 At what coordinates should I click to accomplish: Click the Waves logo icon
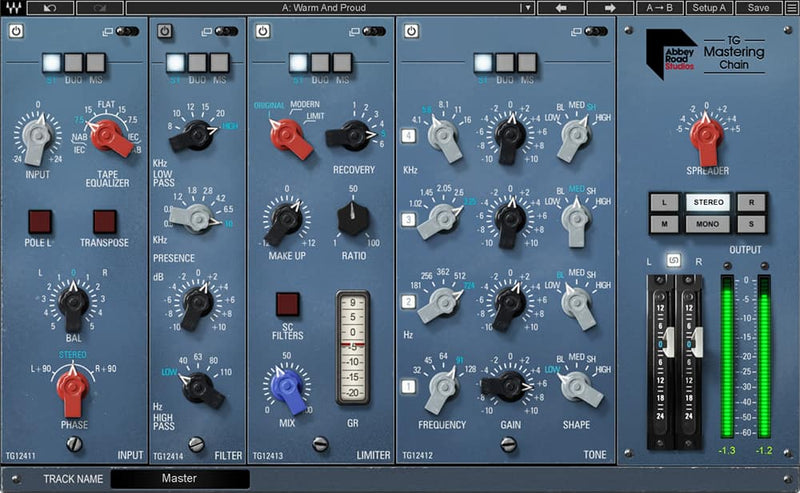tap(12, 8)
